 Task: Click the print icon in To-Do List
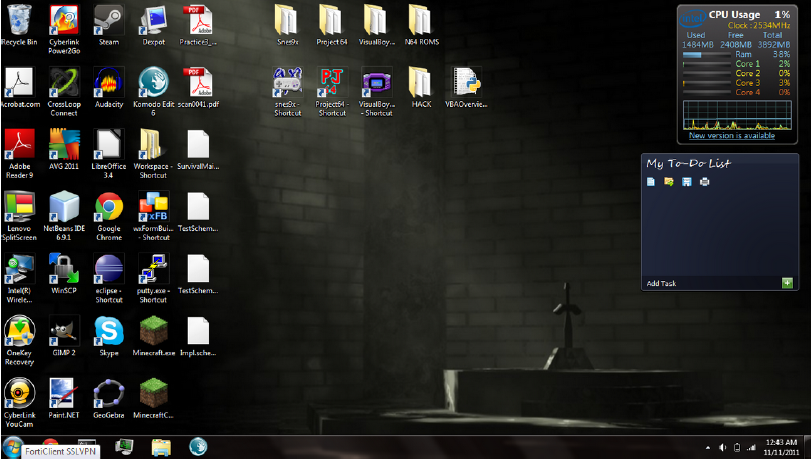(705, 181)
